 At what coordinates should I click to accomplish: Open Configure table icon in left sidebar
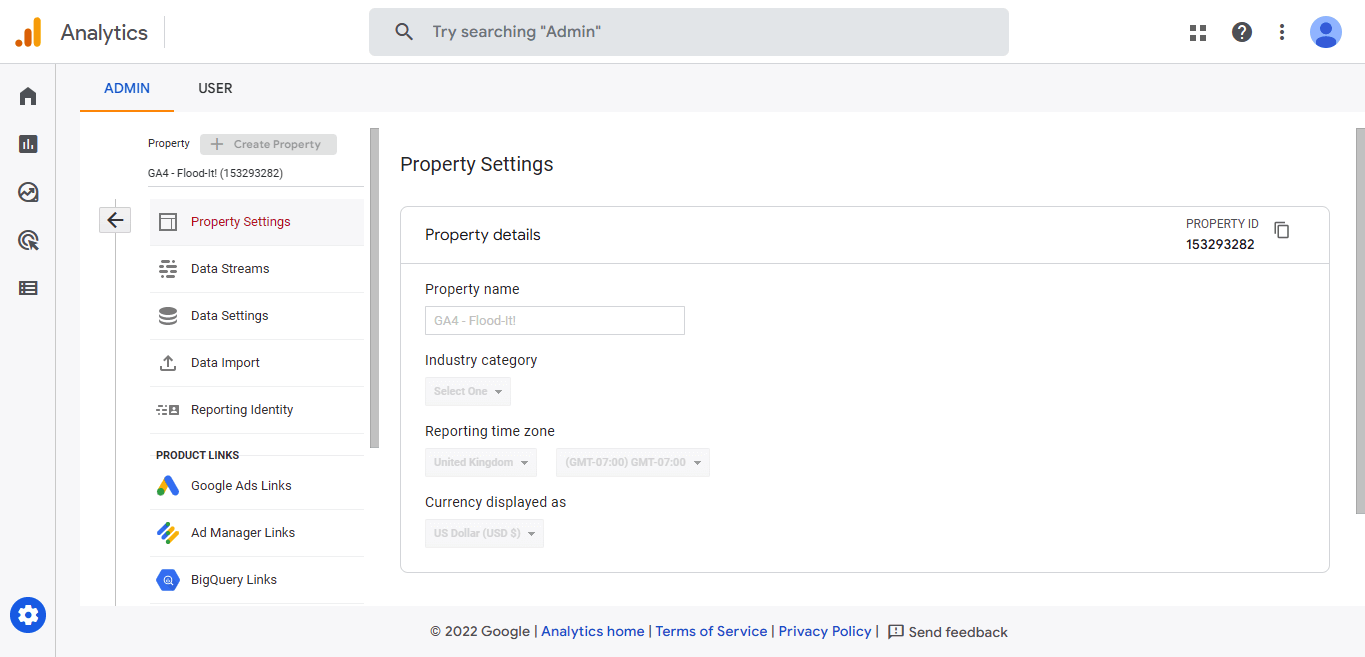pyautogui.click(x=28, y=288)
